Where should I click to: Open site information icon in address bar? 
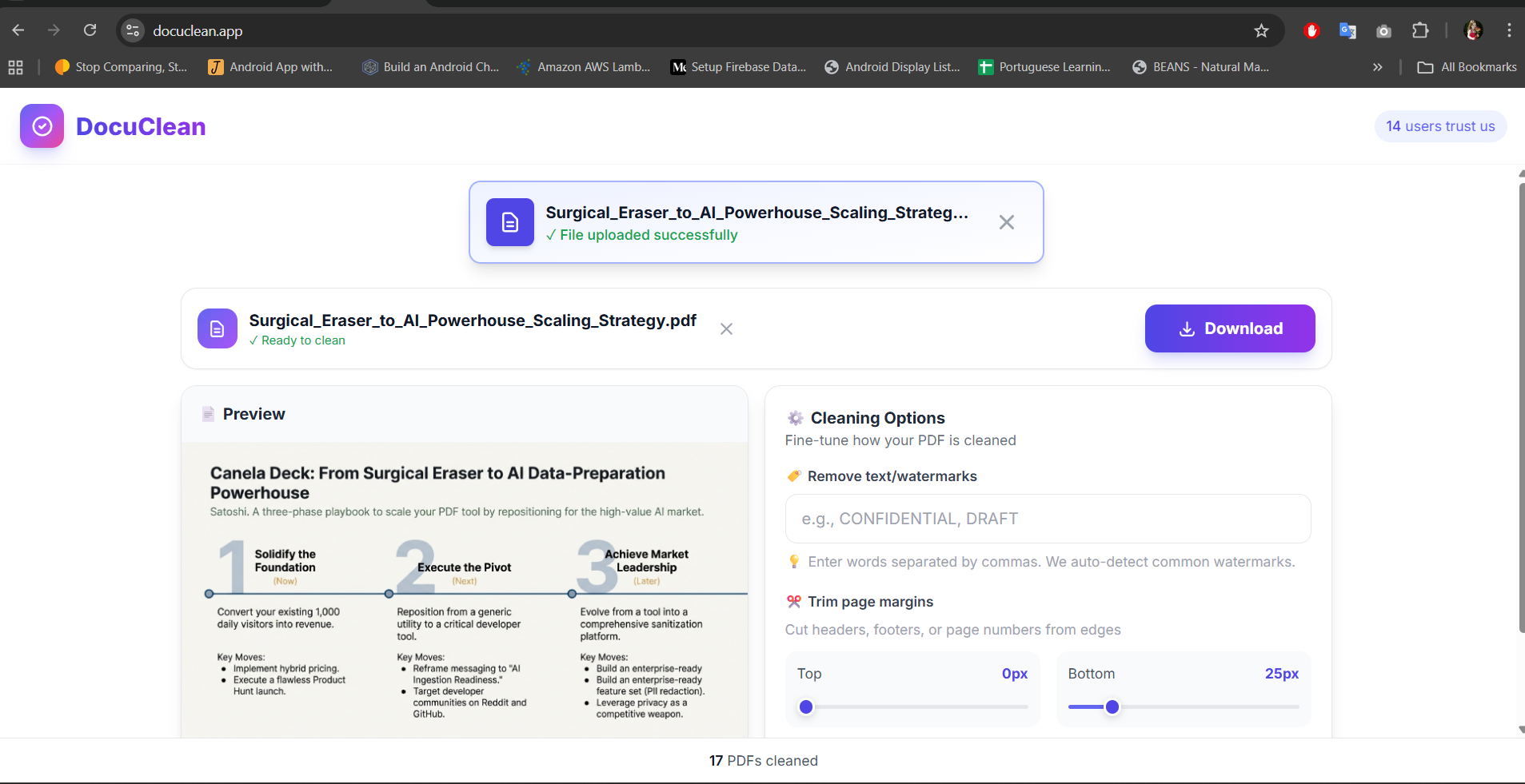coord(133,30)
